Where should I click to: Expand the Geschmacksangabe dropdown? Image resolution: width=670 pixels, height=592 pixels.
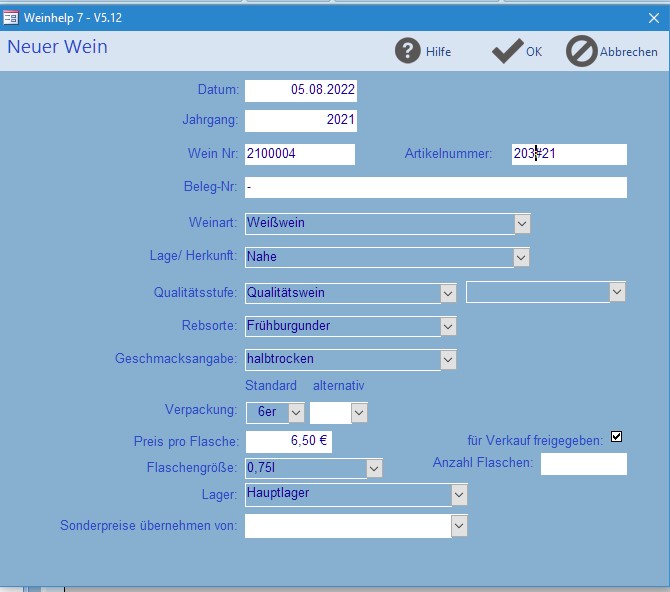pyautogui.click(x=448, y=359)
